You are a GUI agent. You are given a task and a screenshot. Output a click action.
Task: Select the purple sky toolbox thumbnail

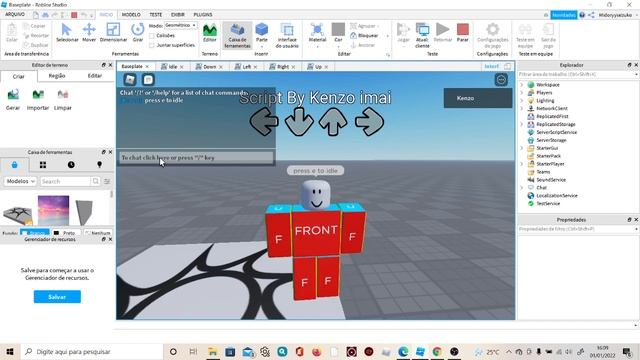pos(53,210)
